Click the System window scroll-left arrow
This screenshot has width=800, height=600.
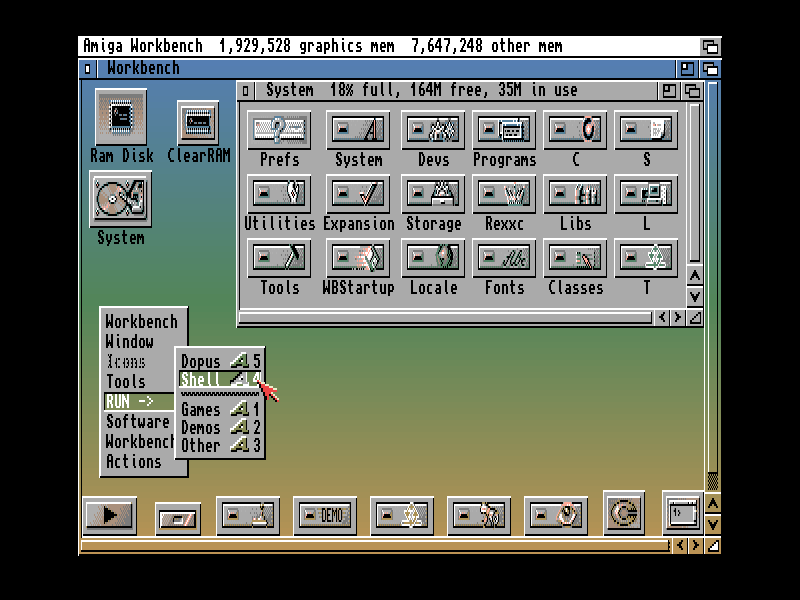point(662,317)
